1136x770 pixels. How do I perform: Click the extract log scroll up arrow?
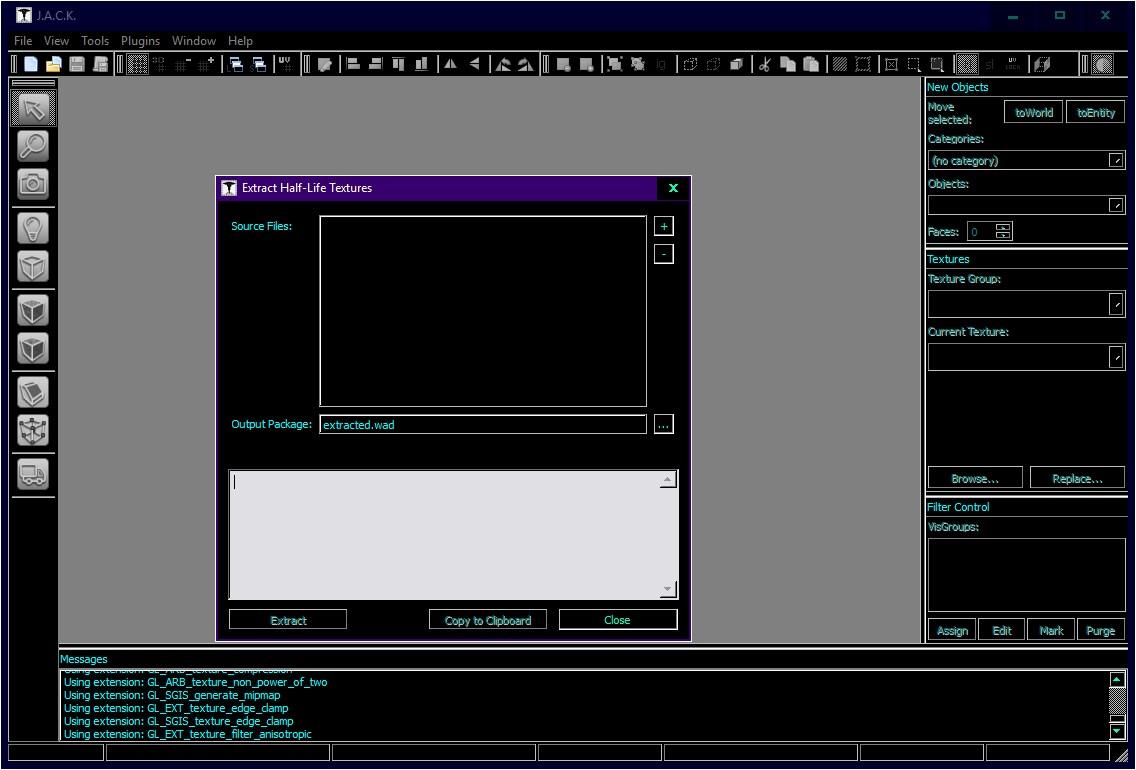click(668, 480)
